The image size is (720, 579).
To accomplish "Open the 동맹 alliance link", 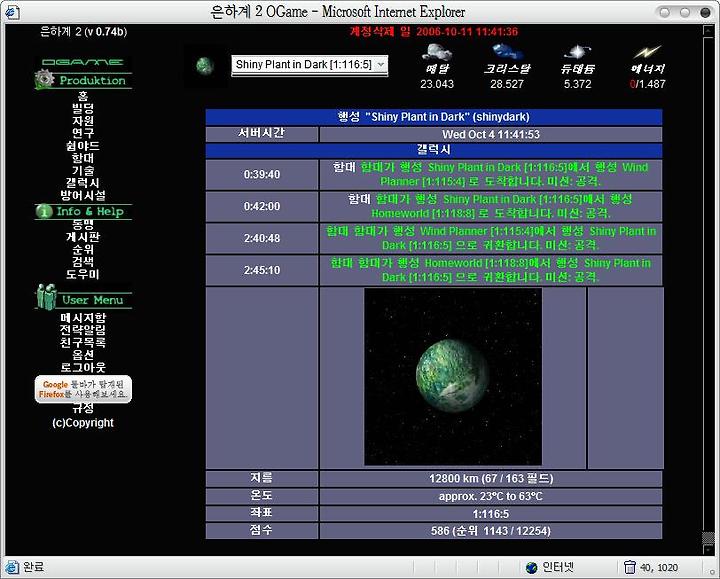I will tap(83, 225).
